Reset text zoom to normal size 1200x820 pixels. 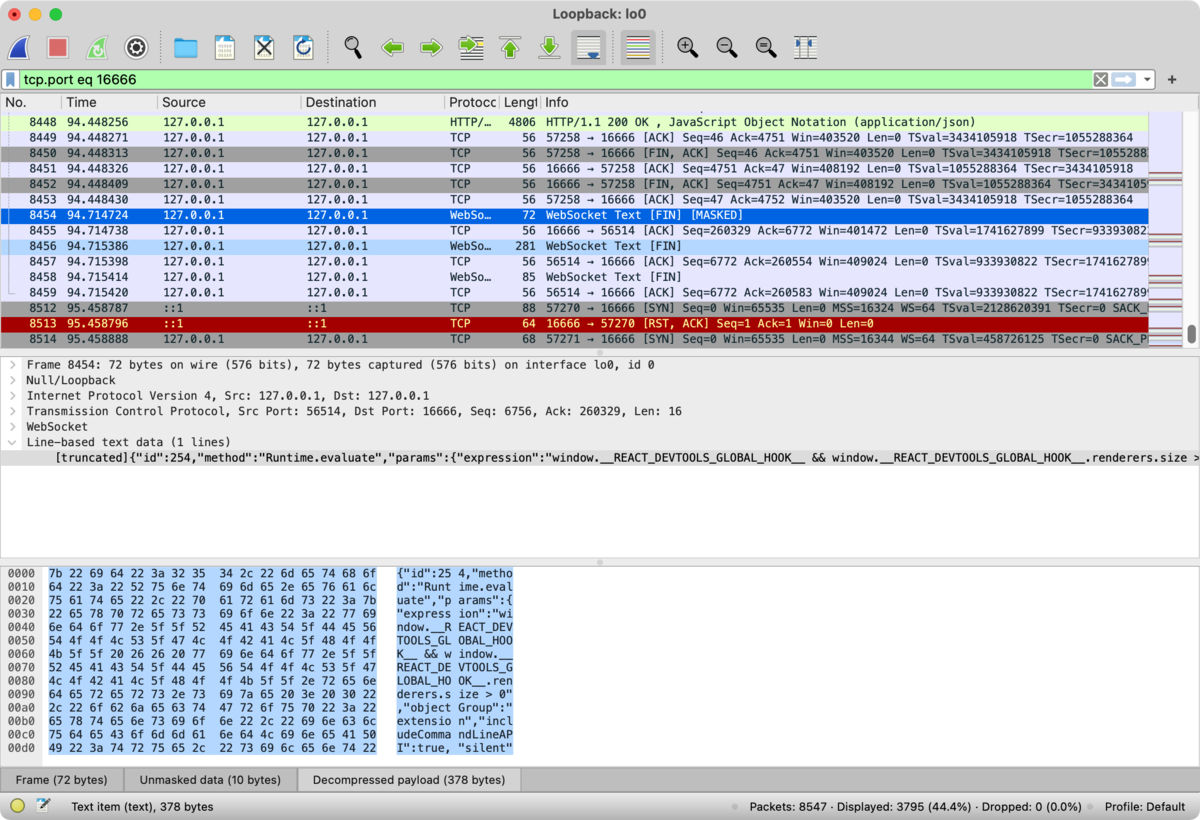click(766, 47)
